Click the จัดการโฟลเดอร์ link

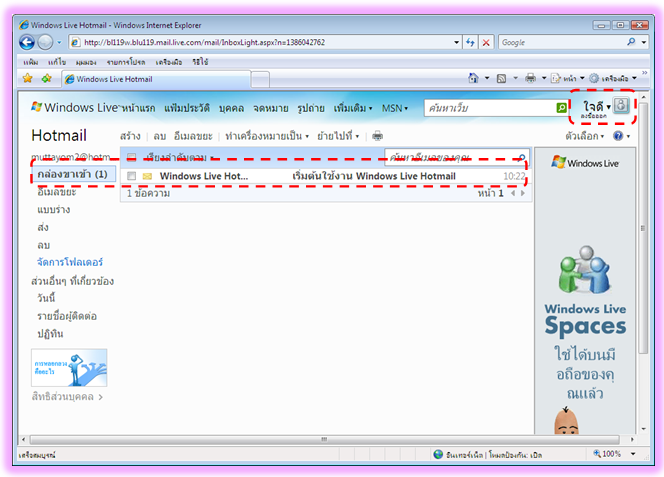[x=70, y=262]
